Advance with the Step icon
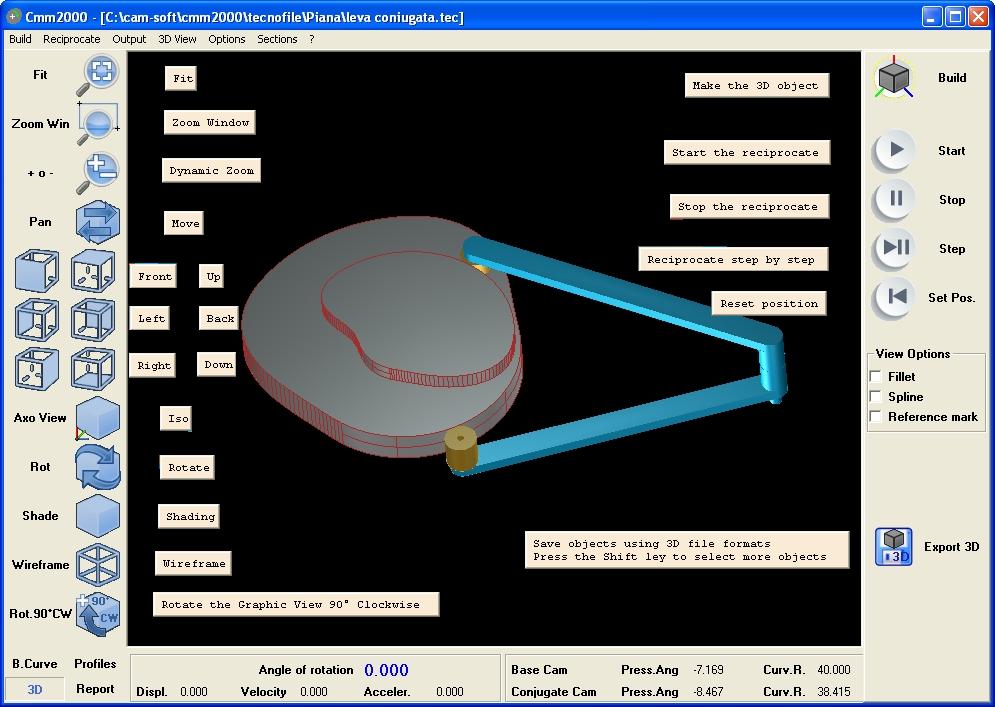This screenshot has height=707, width=995. (x=894, y=248)
